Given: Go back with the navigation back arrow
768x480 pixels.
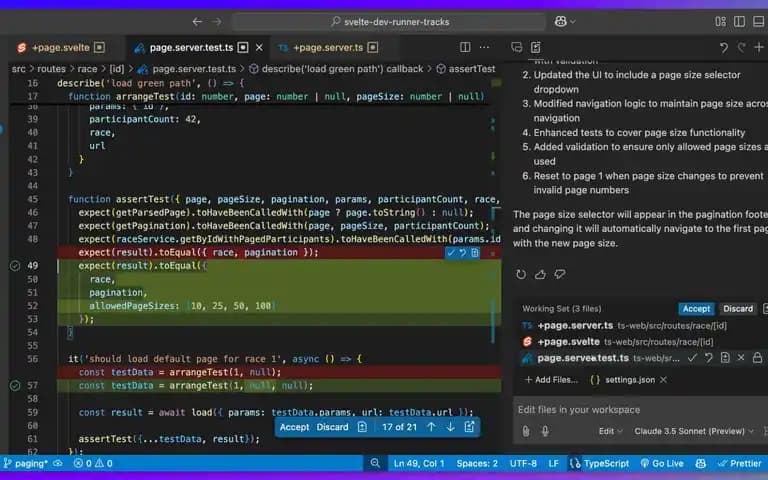Looking at the screenshot, I should click(197, 22).
